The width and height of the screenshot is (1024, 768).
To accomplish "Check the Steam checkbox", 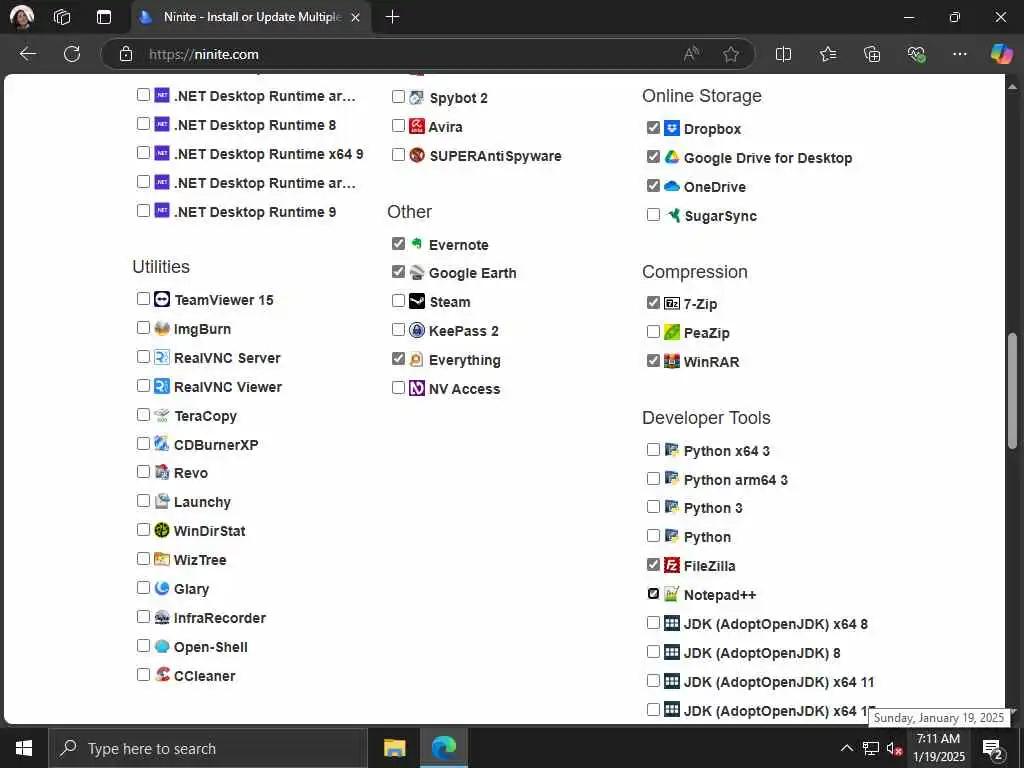I will point(398,300).
